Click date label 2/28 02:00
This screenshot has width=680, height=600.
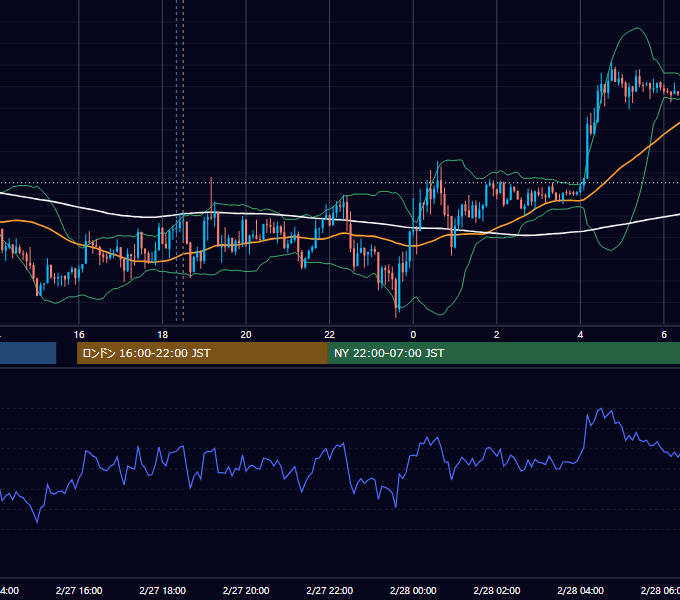[497, 591]
